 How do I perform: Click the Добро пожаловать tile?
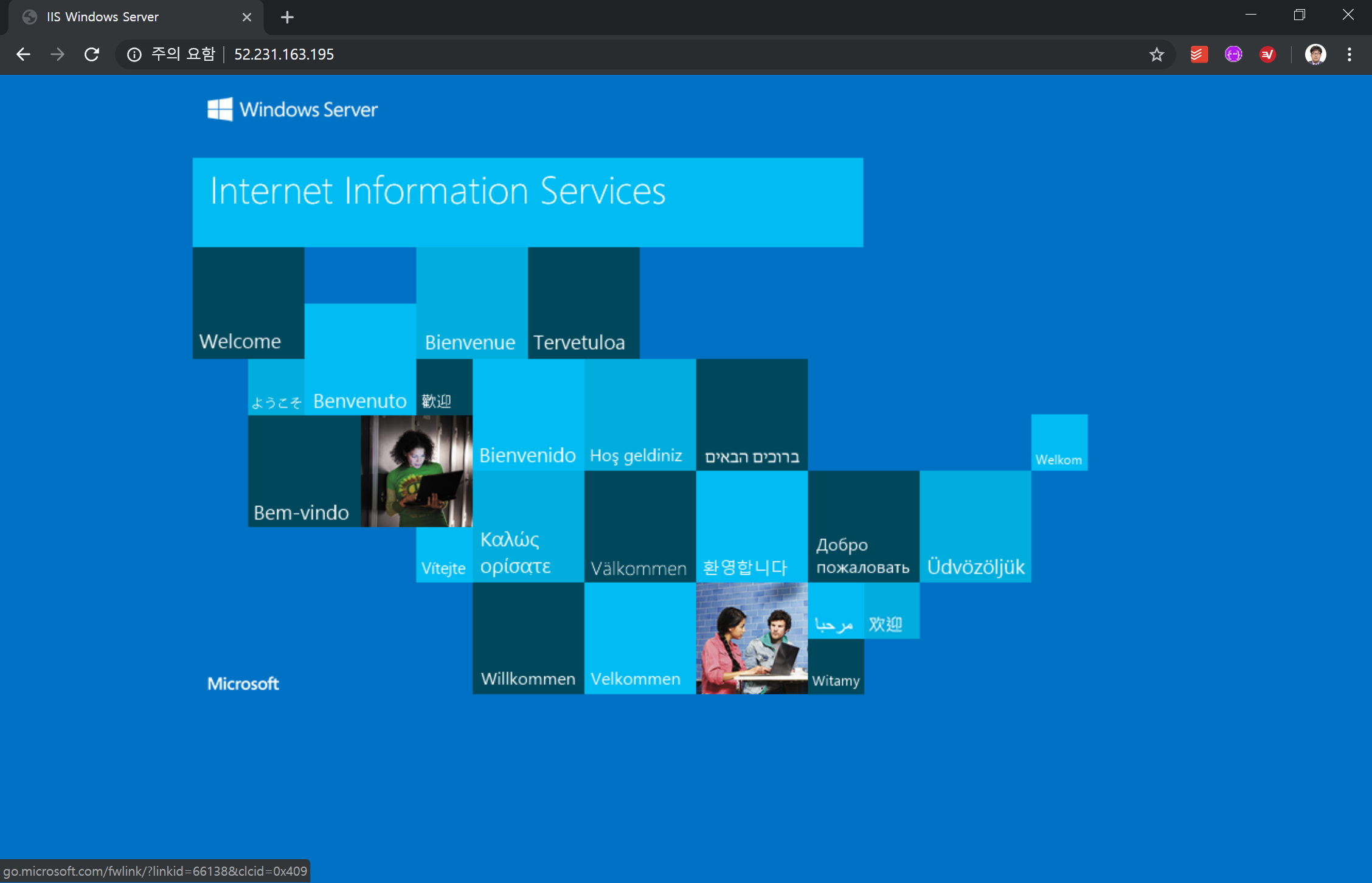864,527
